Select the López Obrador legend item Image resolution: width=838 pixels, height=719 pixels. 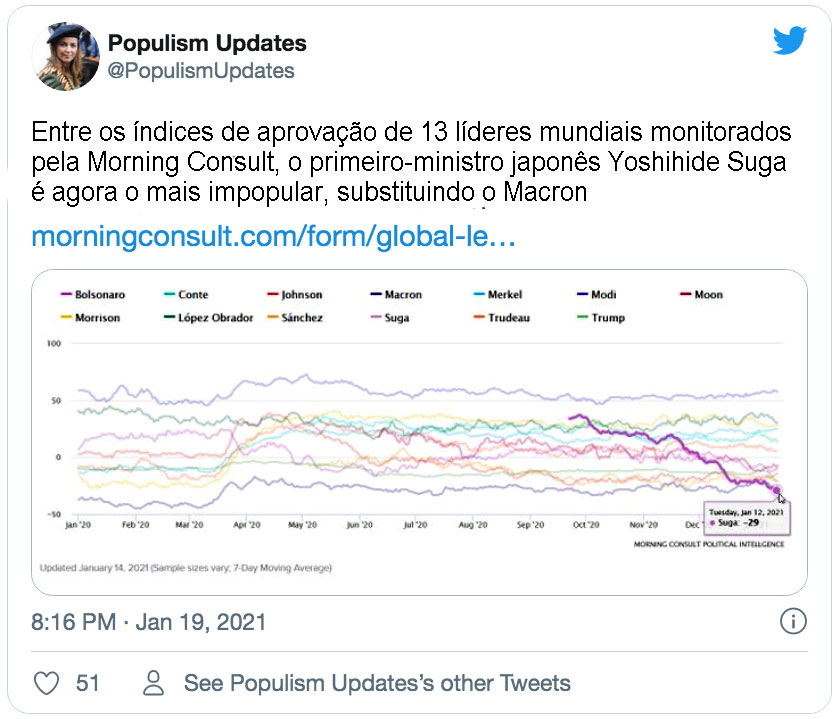point(208,318)
